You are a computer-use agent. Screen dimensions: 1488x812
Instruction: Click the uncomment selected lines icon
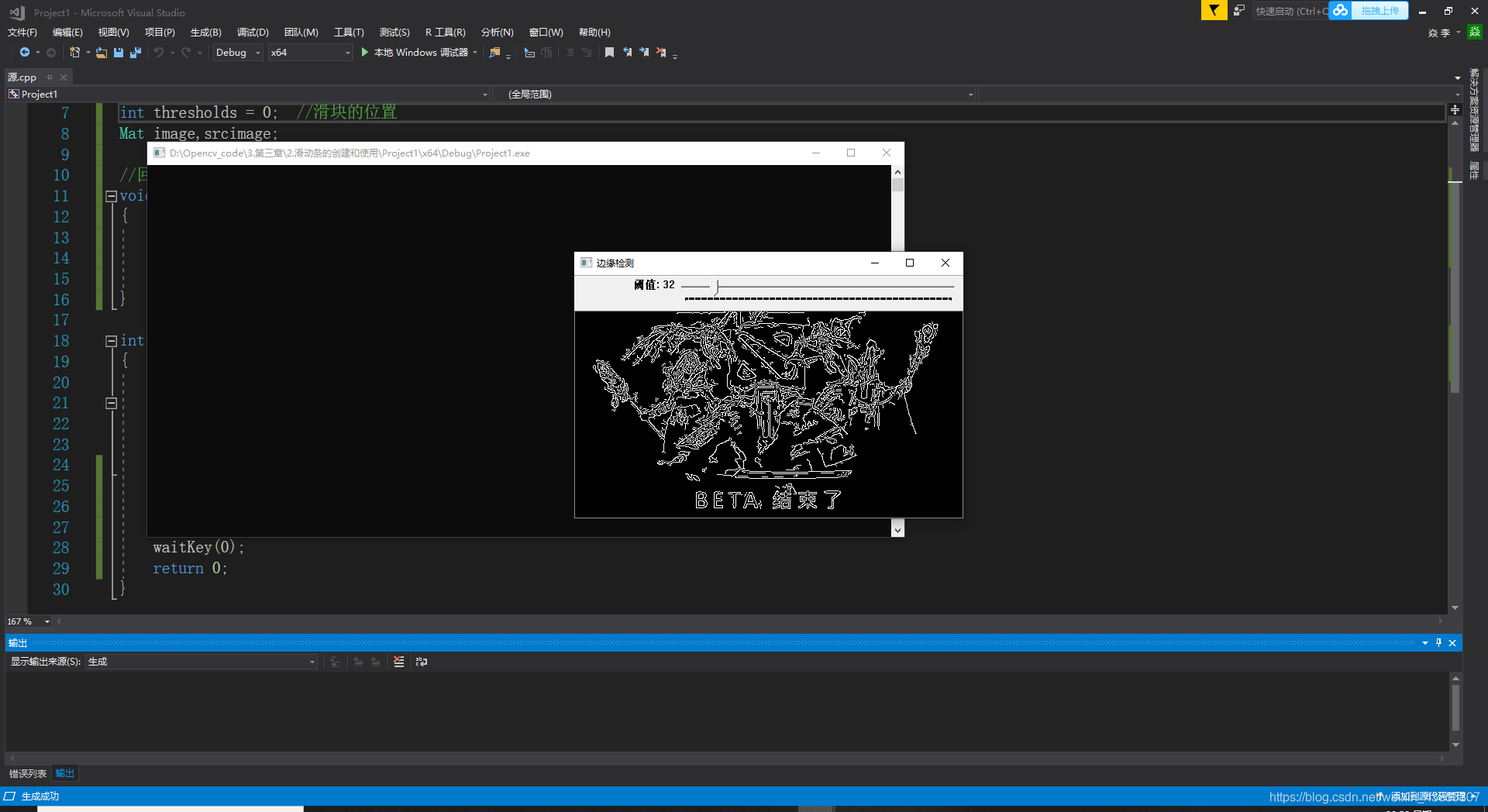[x=587, y=52]
